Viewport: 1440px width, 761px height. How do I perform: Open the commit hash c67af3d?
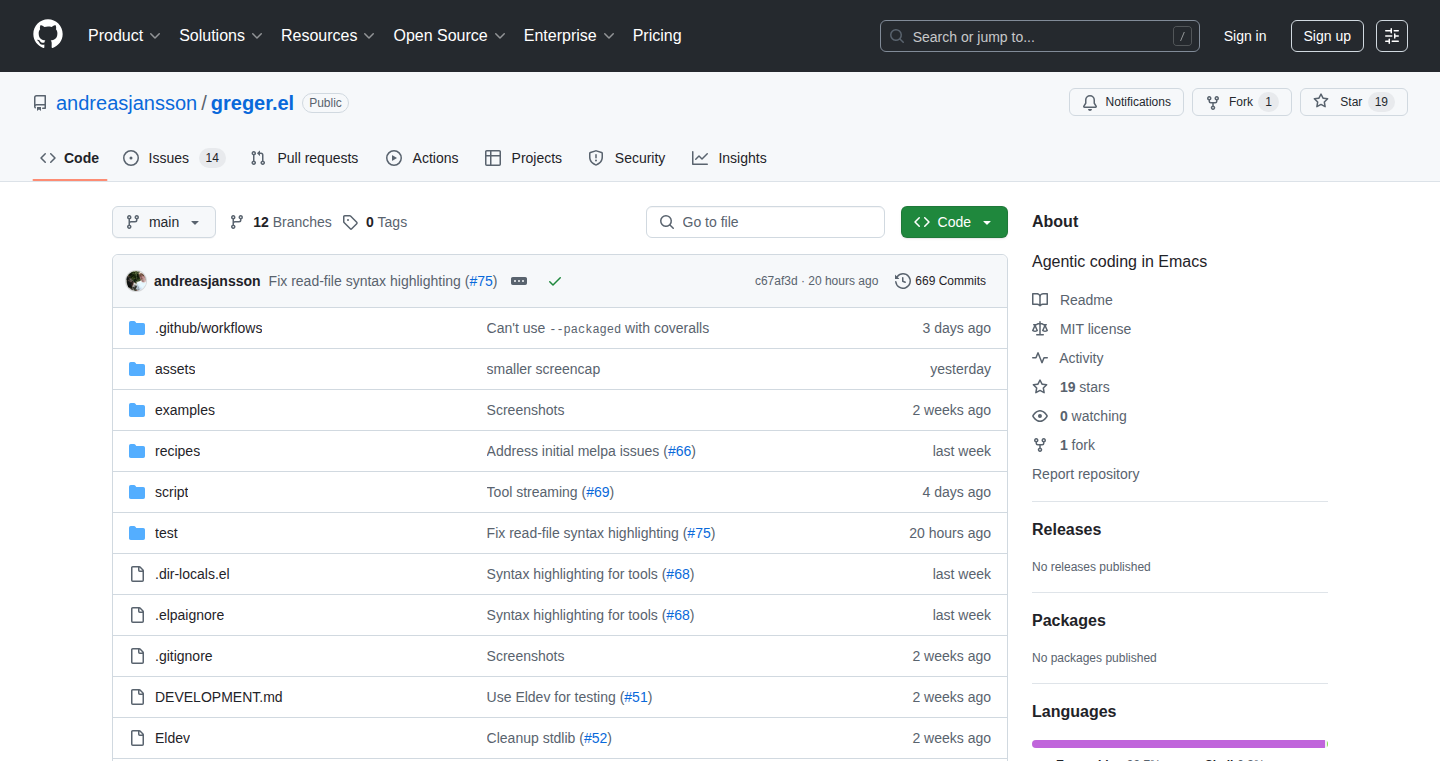(x=776, y=281)
